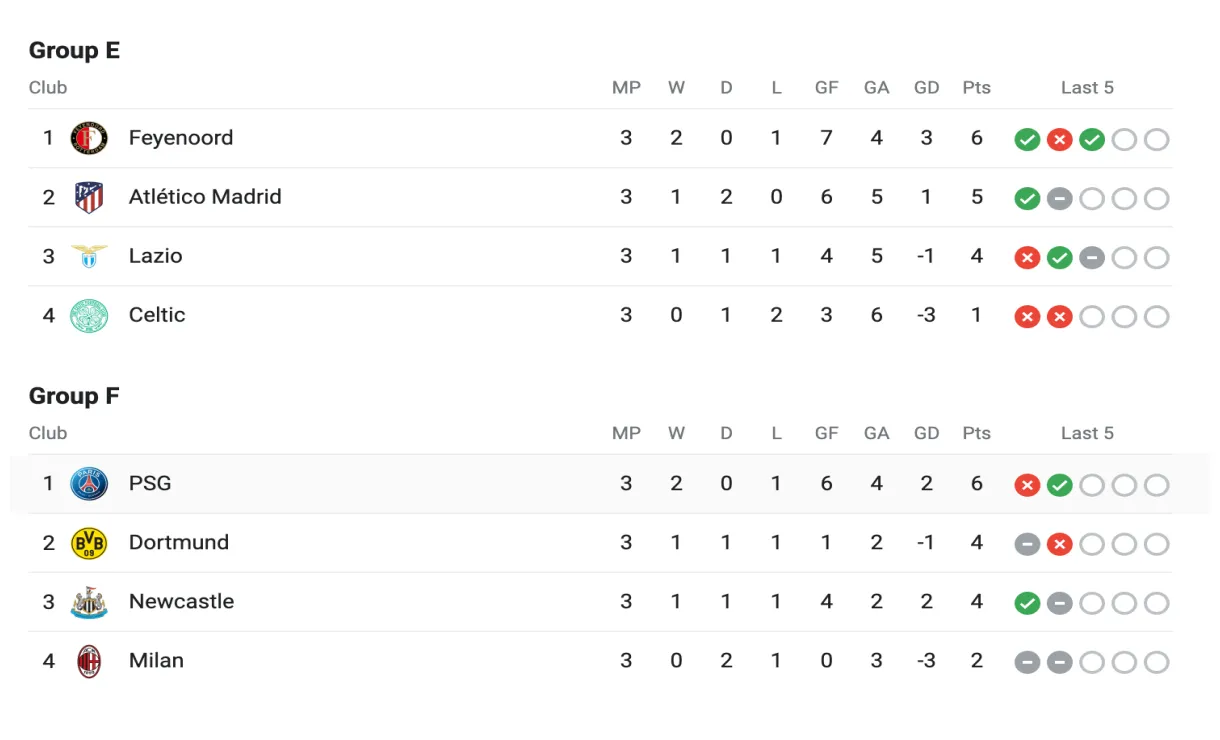Viewport: 1220px width, 740px height.
Task: Click Newcastle's green win result icon
Action: [x=1027, y=604]
